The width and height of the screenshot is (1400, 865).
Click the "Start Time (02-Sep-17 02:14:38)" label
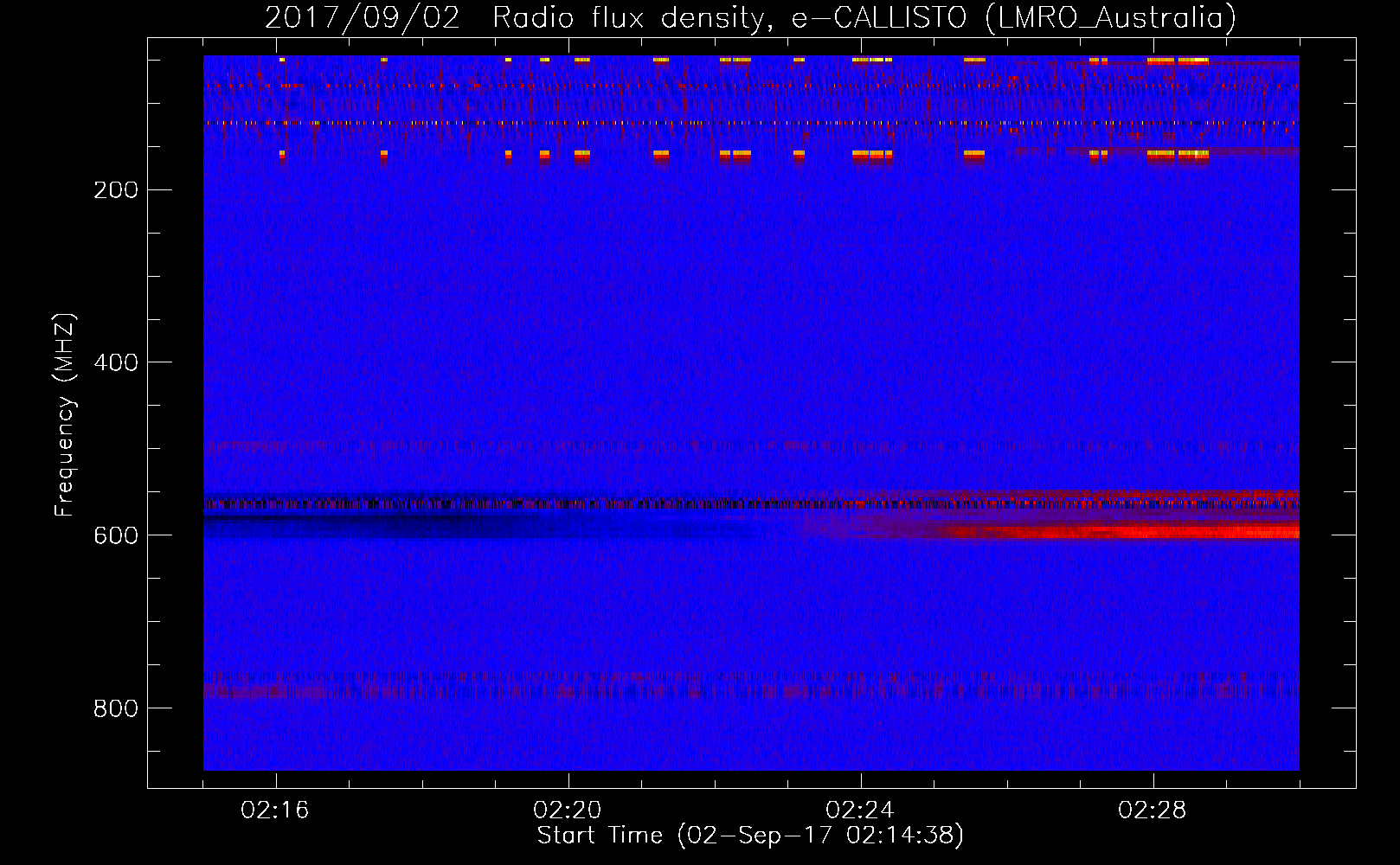coord(750,836)
